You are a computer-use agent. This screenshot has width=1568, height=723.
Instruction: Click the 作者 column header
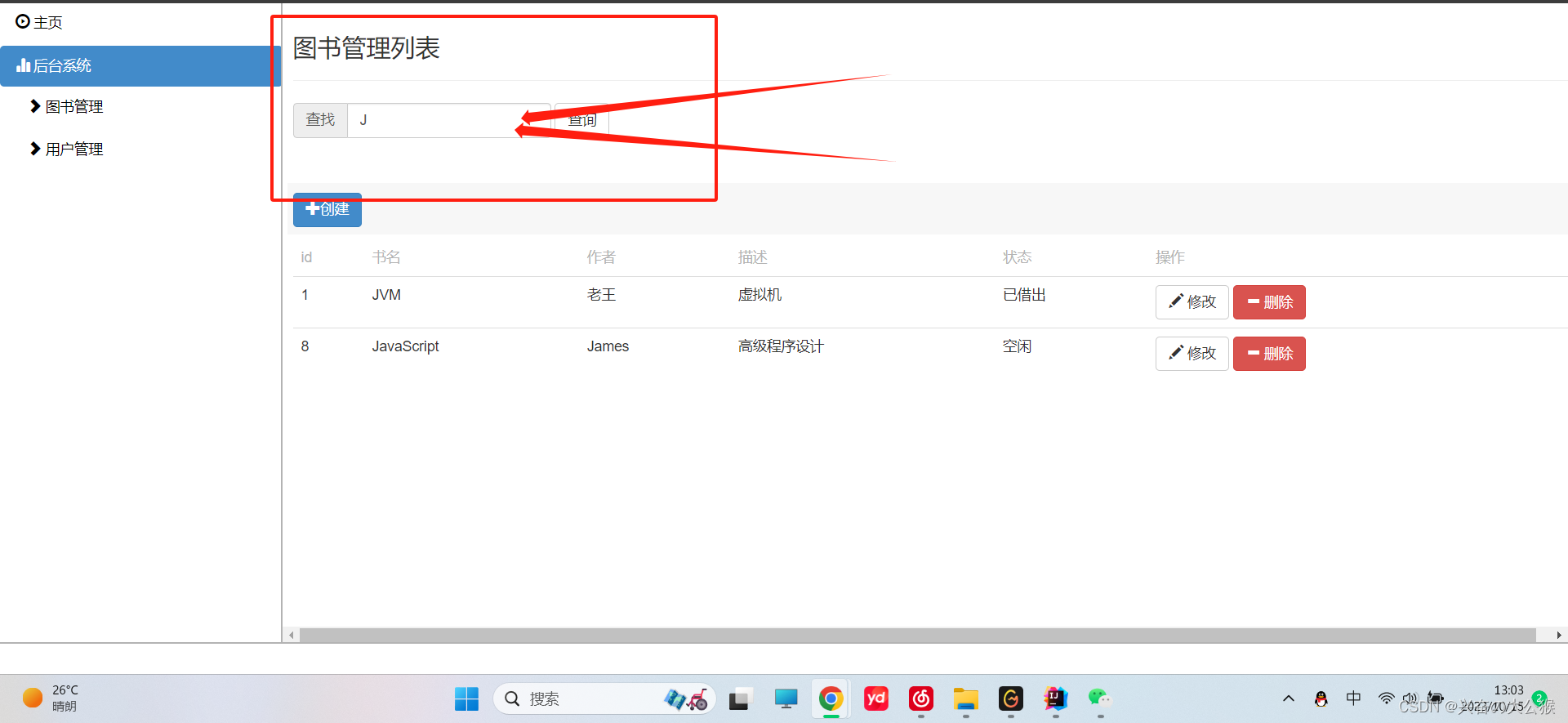601,257
